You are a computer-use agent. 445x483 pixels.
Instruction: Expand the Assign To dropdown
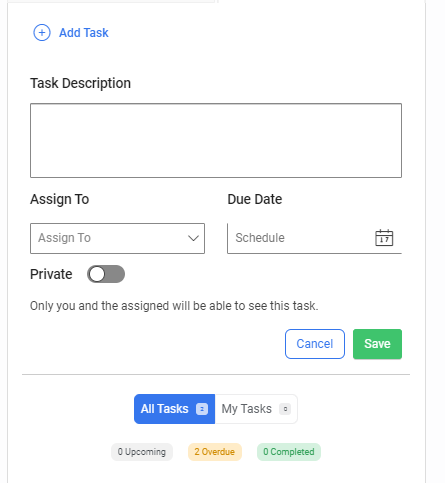click(x=117, y=238)
